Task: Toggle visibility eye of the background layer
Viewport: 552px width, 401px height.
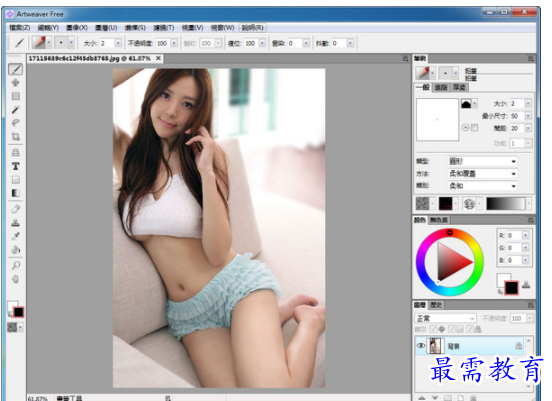Action: [x=421, y=346]
